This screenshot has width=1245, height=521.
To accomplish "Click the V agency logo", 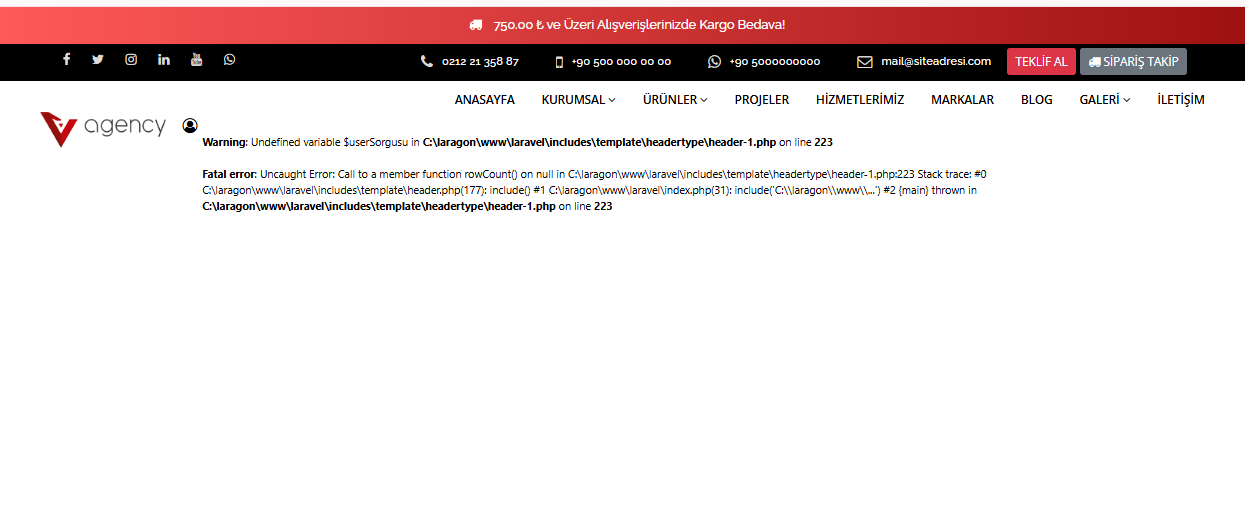I will pos(103,127).
